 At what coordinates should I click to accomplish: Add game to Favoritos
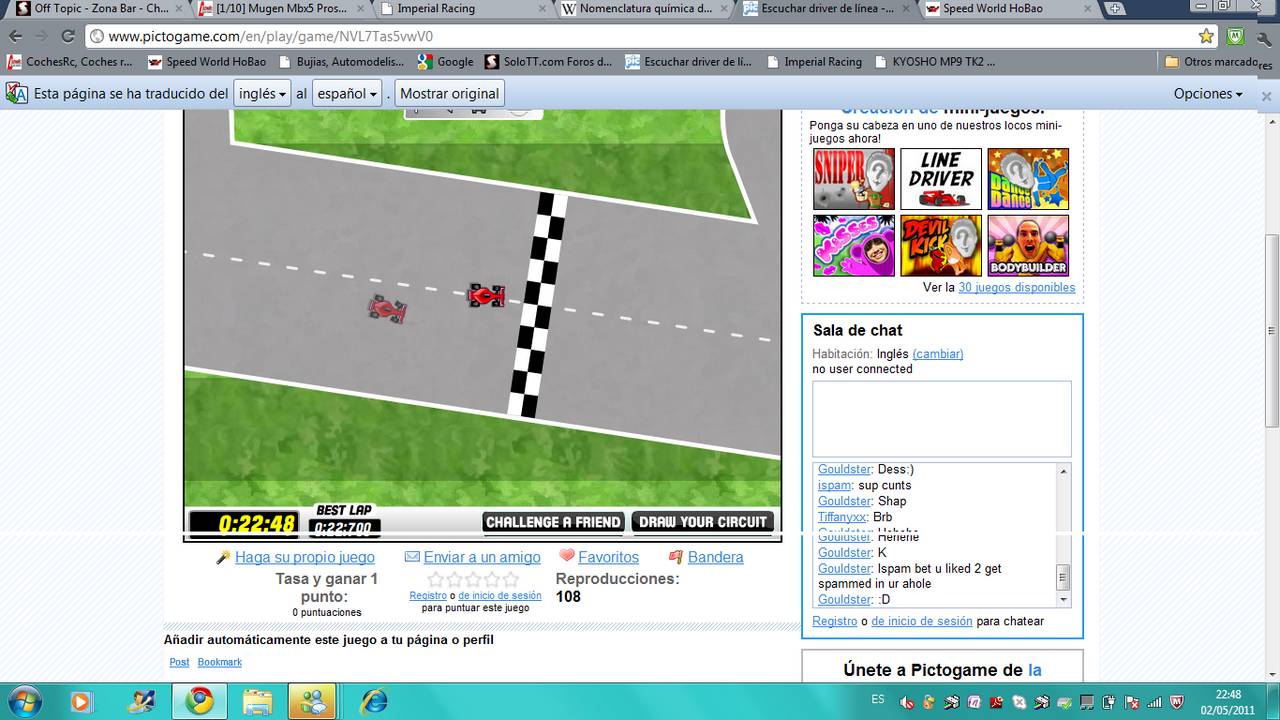coord(608,557)
